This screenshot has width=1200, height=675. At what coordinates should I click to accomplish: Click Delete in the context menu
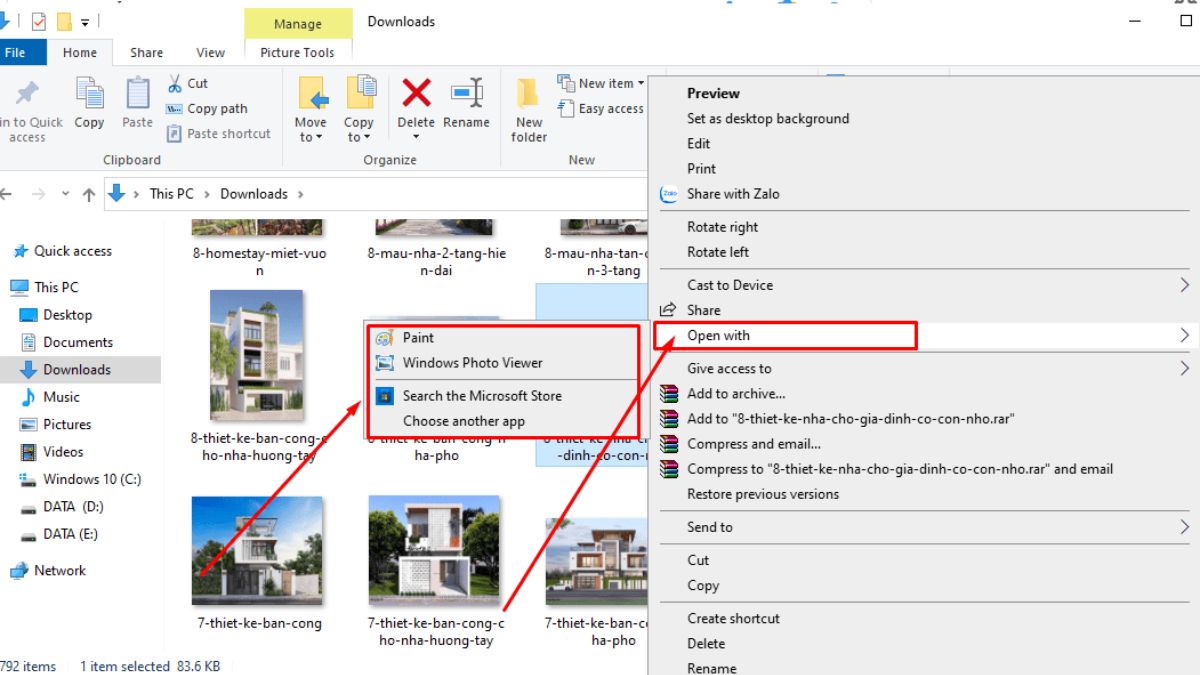pyautogui.click(x=706, y=644)
